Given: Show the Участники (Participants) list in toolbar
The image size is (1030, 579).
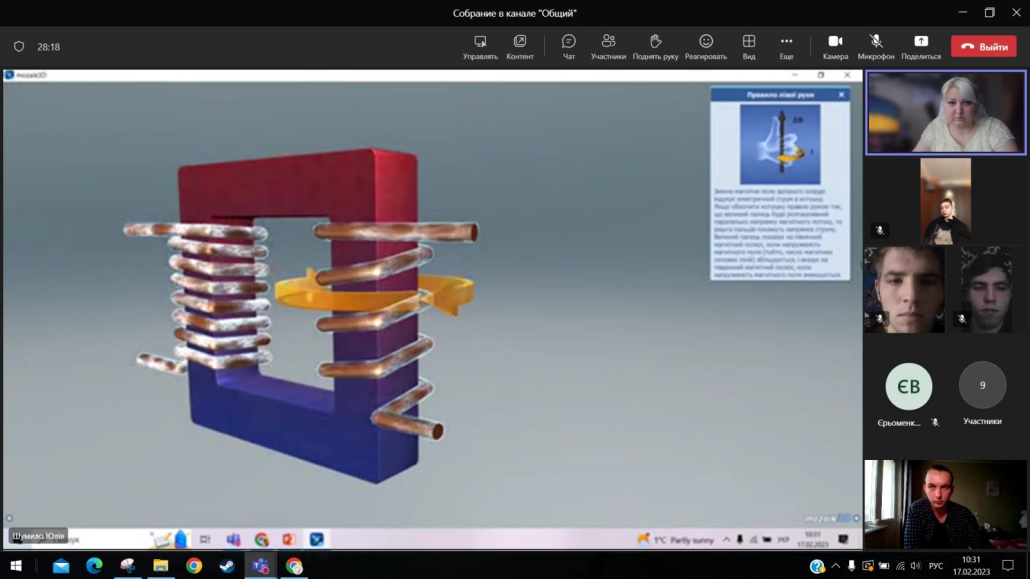Looking at the screenshot, I should pos(608,42).
